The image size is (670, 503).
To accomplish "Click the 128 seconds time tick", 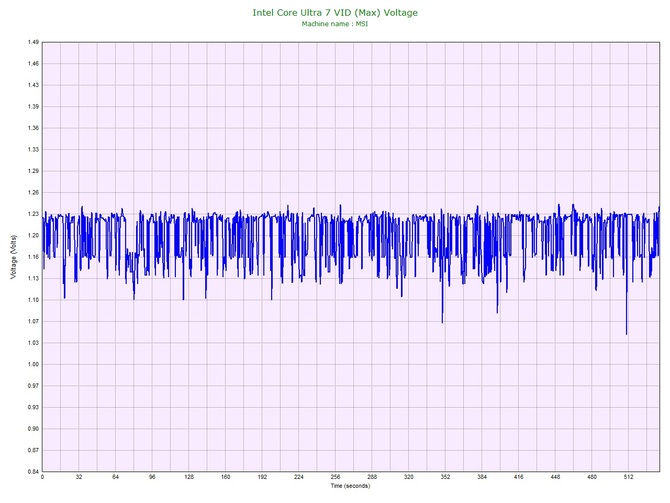I will point(189,477).
